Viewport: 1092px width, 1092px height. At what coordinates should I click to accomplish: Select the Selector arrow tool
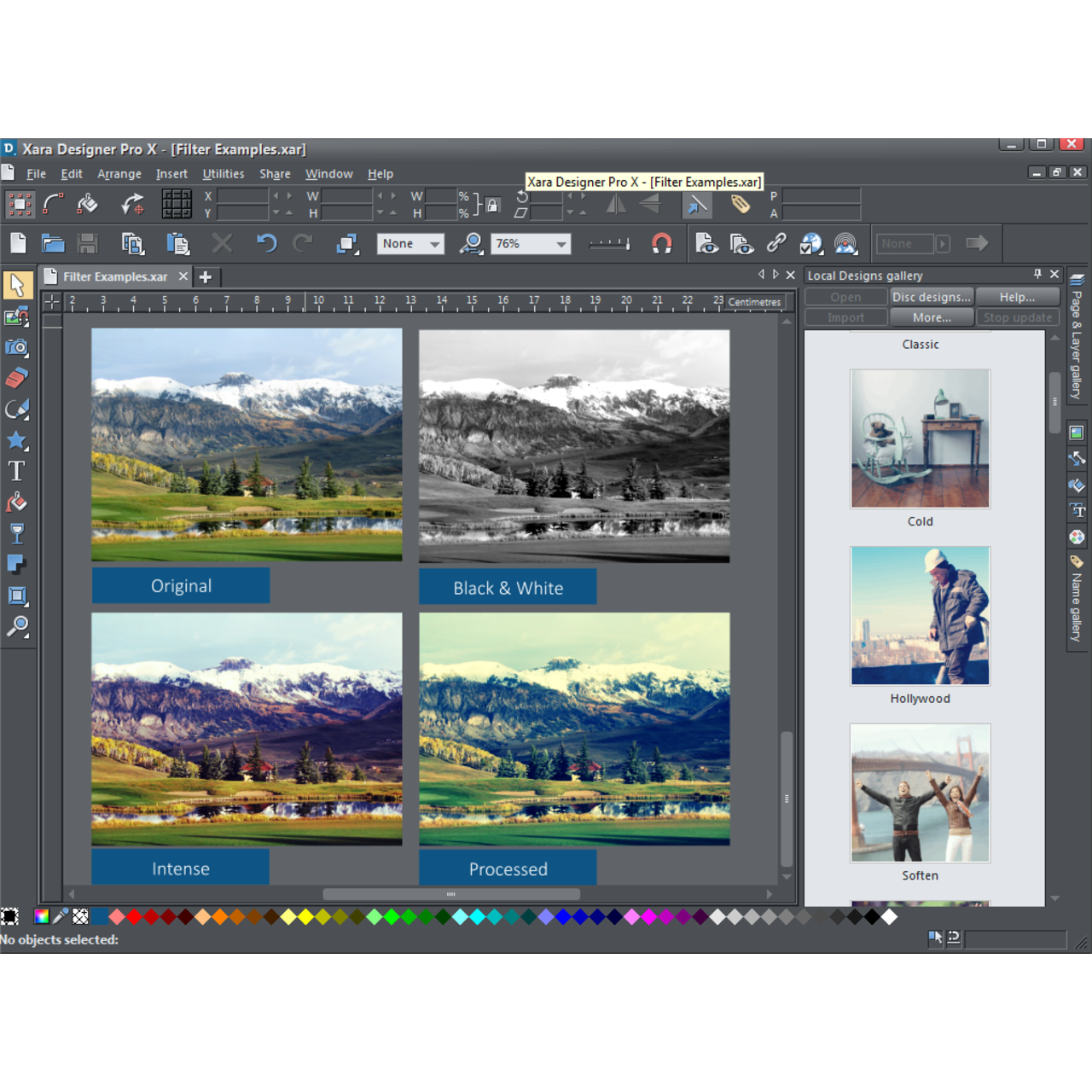coord(17,285)
